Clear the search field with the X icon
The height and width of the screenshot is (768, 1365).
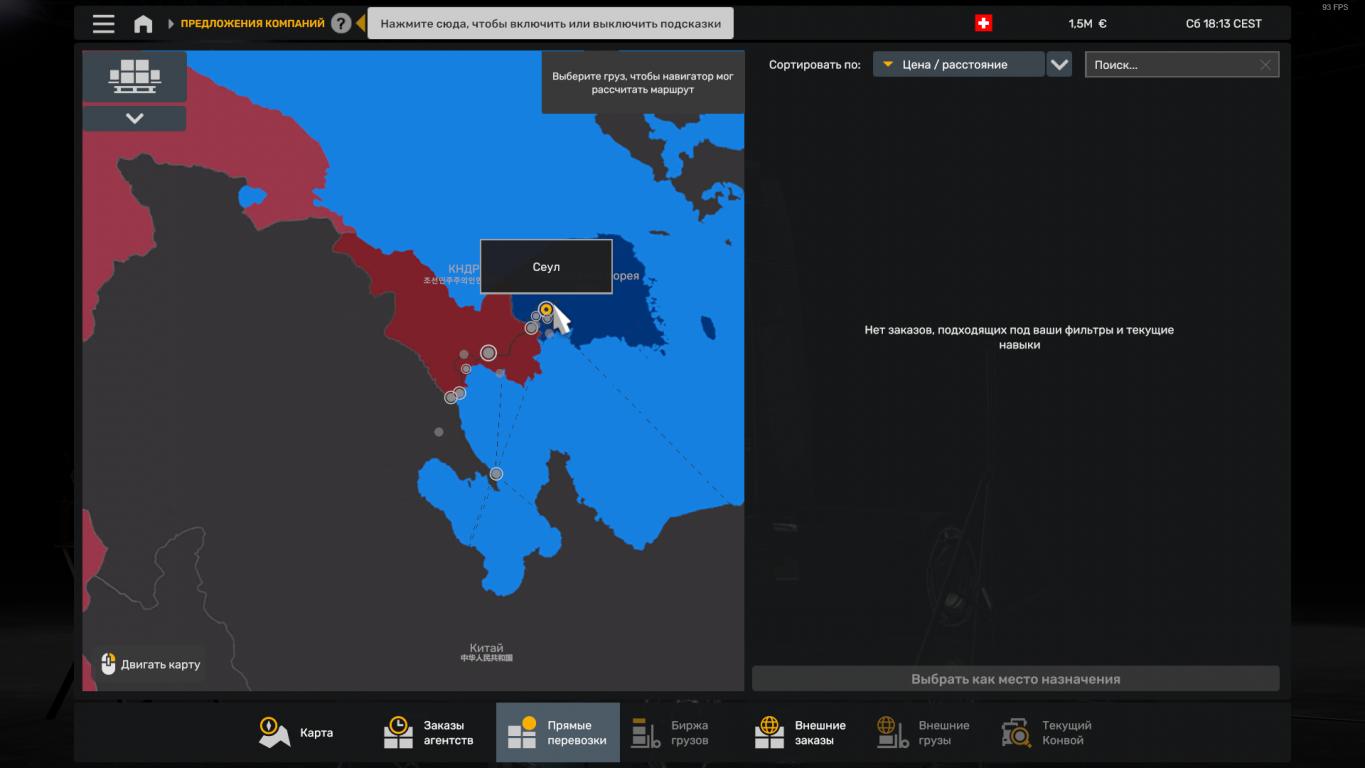1265,65
